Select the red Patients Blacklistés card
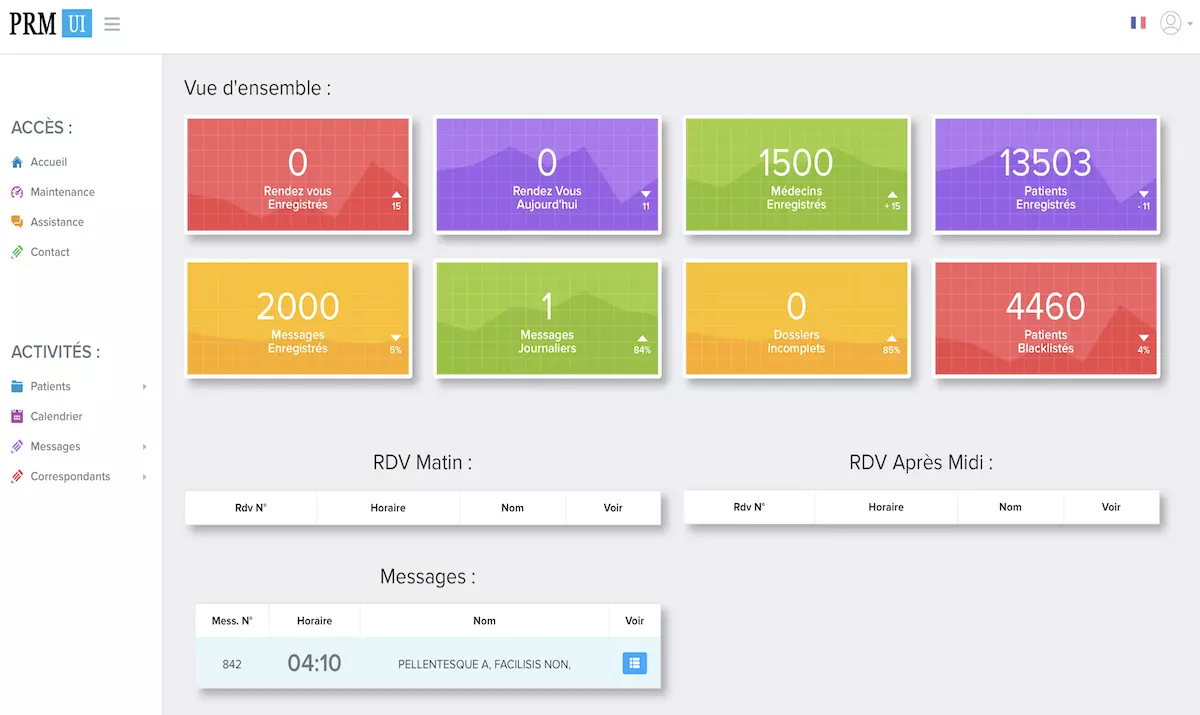The image size is (1200, 715). 1046,319
